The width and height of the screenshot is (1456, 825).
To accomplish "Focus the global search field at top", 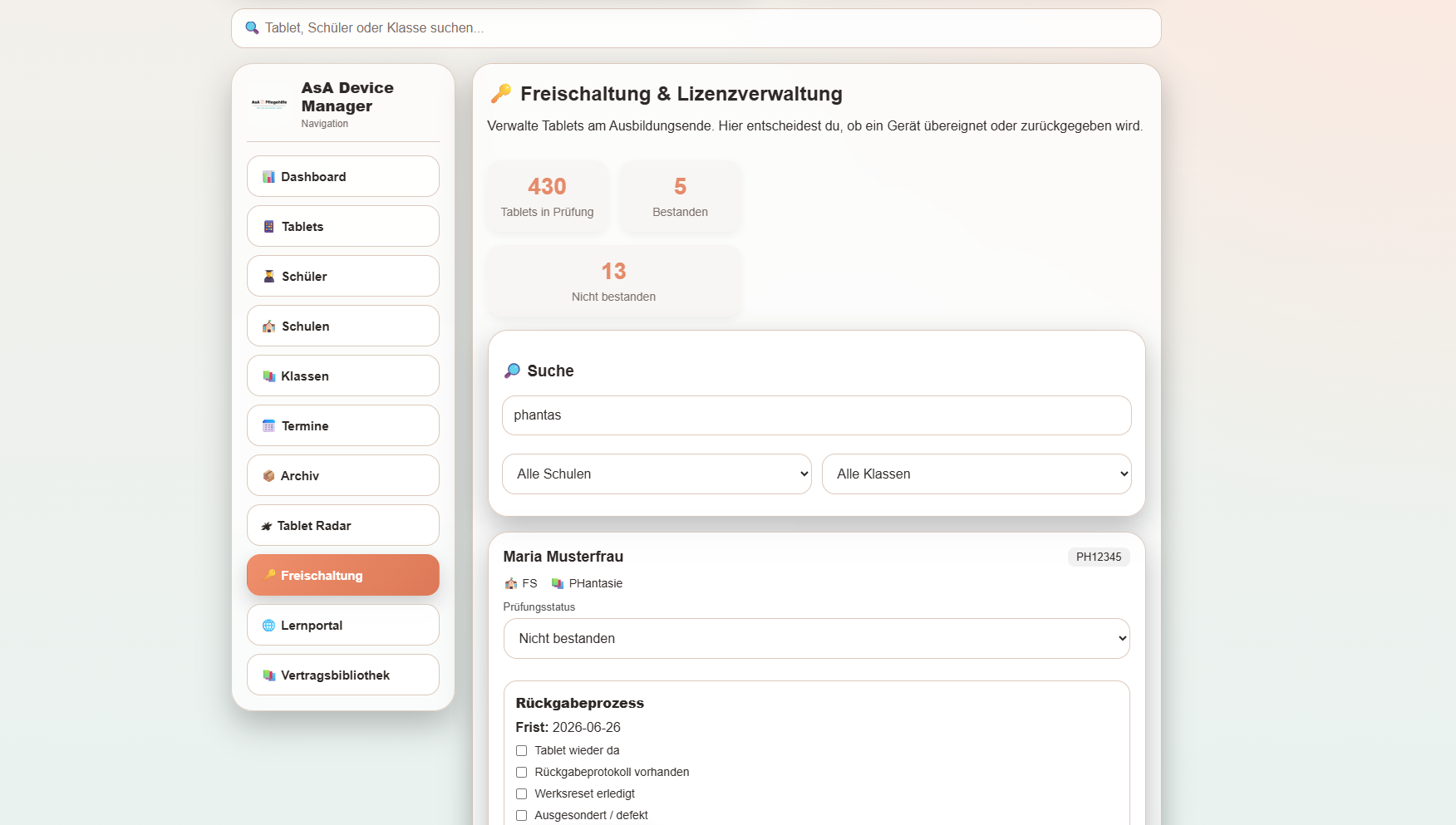I will (696, 28).
